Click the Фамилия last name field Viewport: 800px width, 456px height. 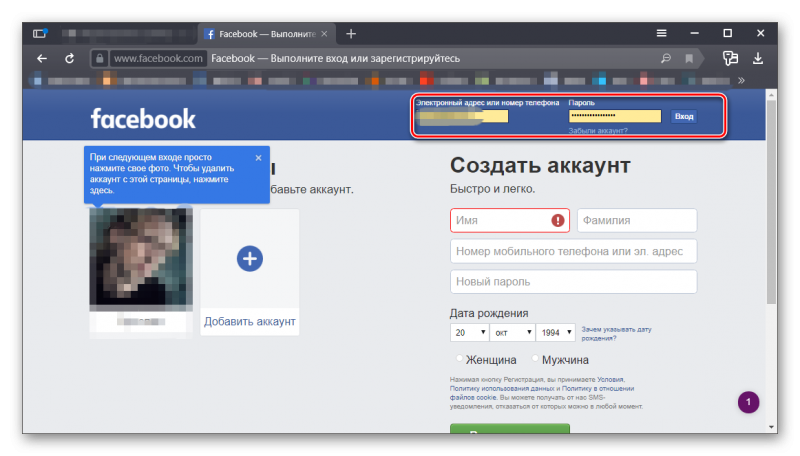637,220
